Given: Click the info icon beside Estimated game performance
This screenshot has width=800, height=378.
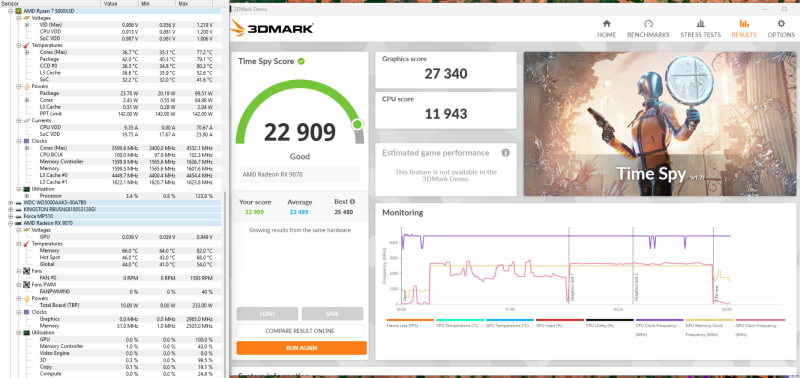Looking at the screenshot, I should 506,153.
